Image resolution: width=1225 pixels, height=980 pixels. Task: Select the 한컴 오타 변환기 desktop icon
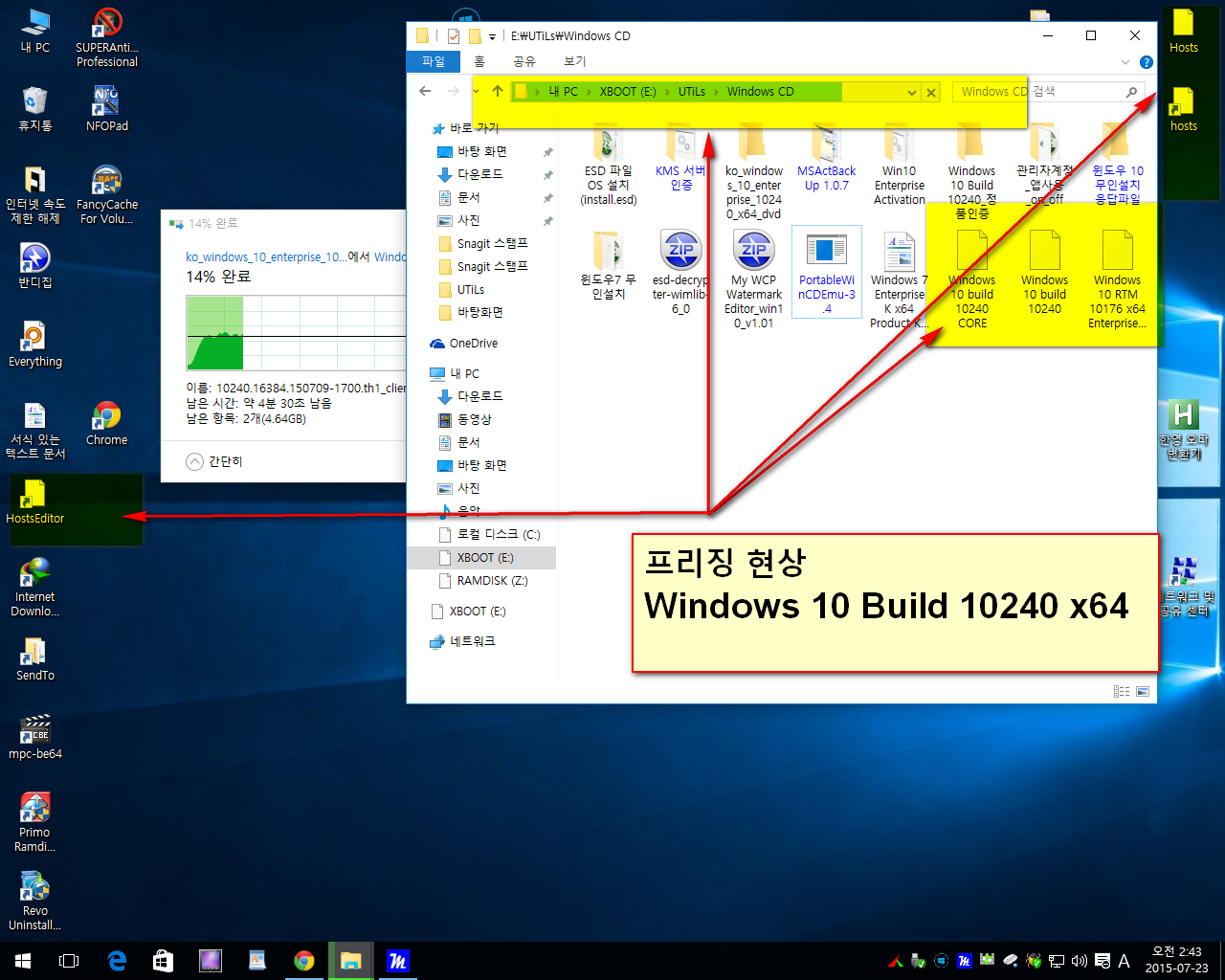coord(1184,430)
